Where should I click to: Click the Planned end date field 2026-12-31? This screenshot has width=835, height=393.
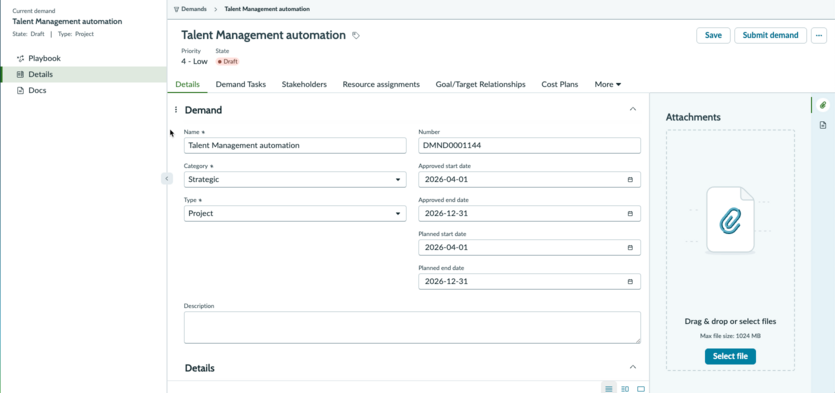point(529,282)
